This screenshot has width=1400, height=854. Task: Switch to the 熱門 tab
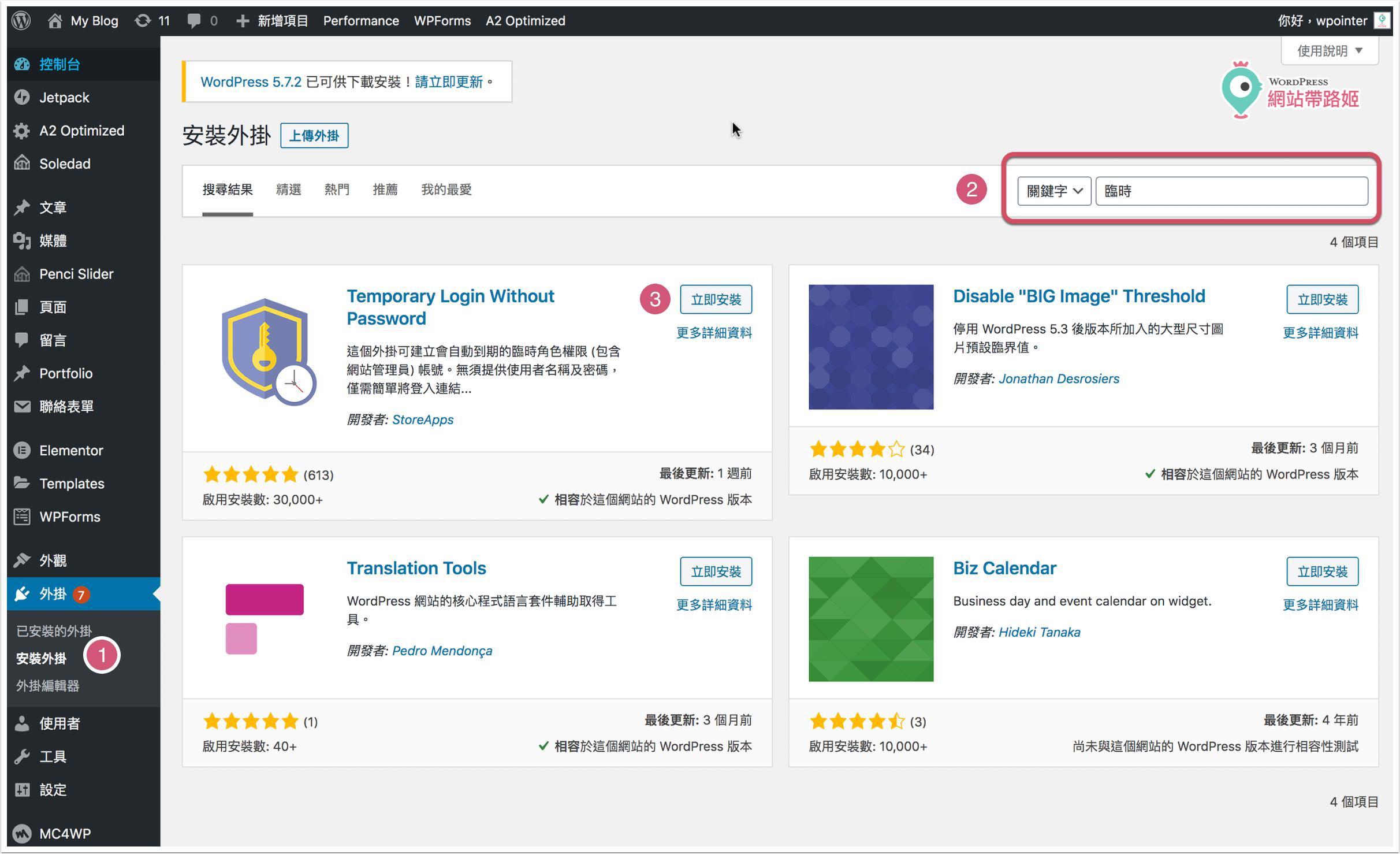337,190
